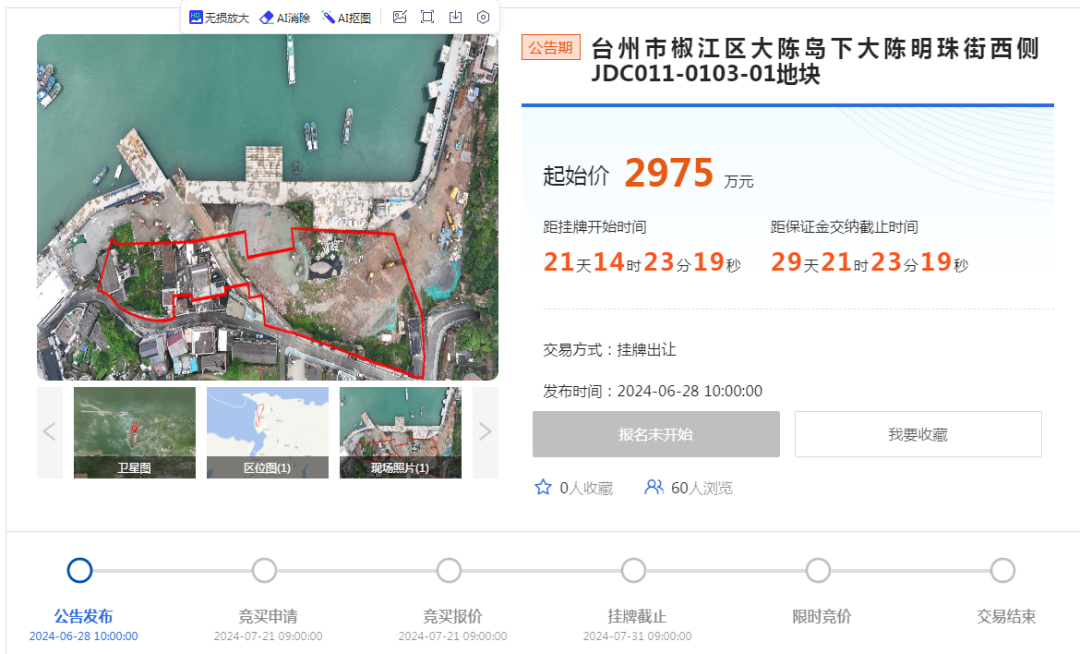Go to next thumbnails with right arrow
The image size is (1080, 654).
click(485, 432)
